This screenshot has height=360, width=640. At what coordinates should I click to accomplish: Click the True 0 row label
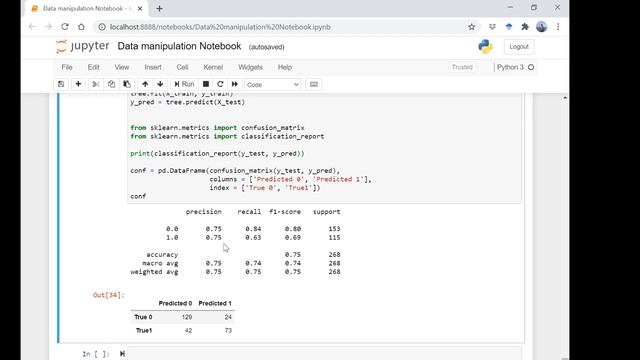(143, 317)
